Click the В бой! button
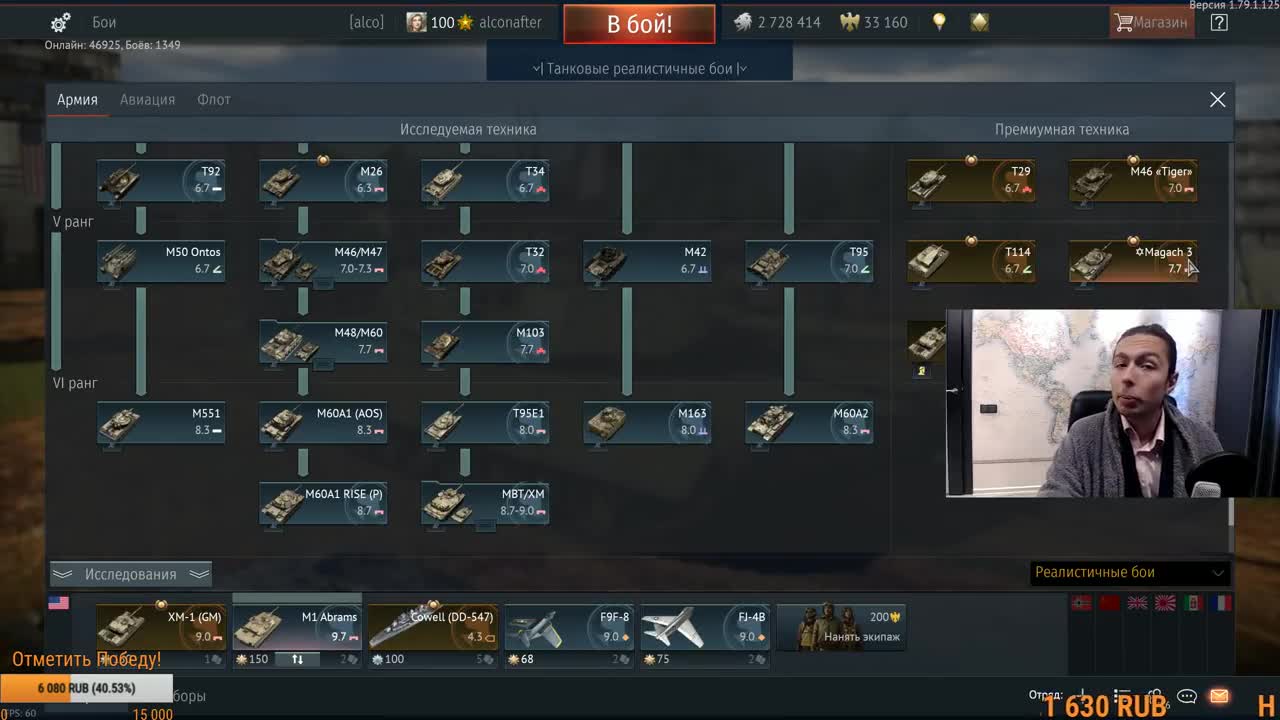Image resolution: width=1280 pixels, height=720 pixels. 639,24
